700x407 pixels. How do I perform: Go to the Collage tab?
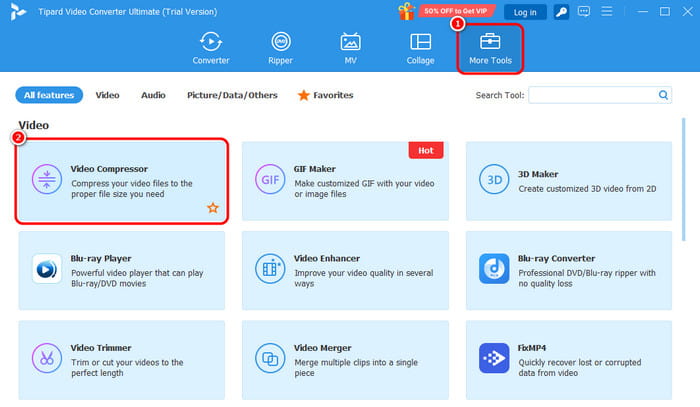[x=420, y=48]
